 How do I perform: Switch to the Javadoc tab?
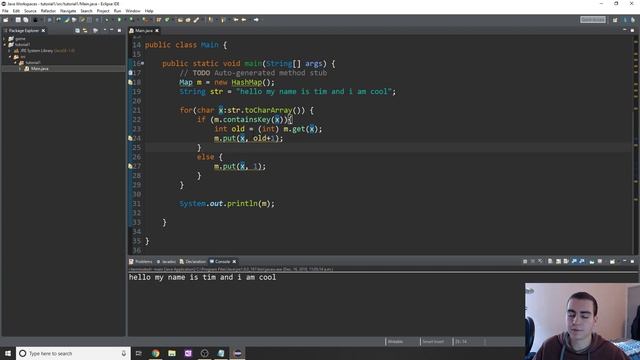(167, 261)
